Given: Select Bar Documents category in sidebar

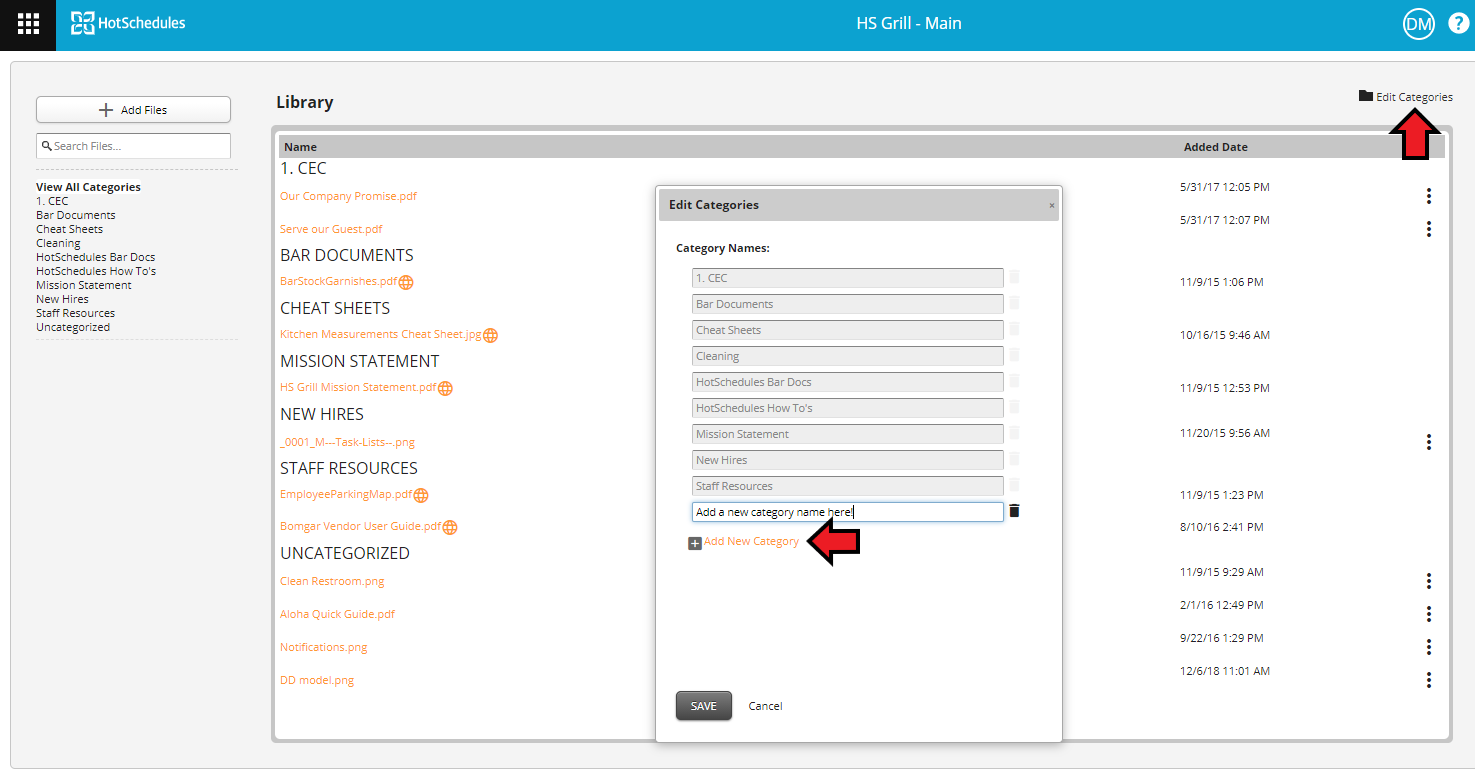Looking at the screenshot, I should [x=76, y=215].
